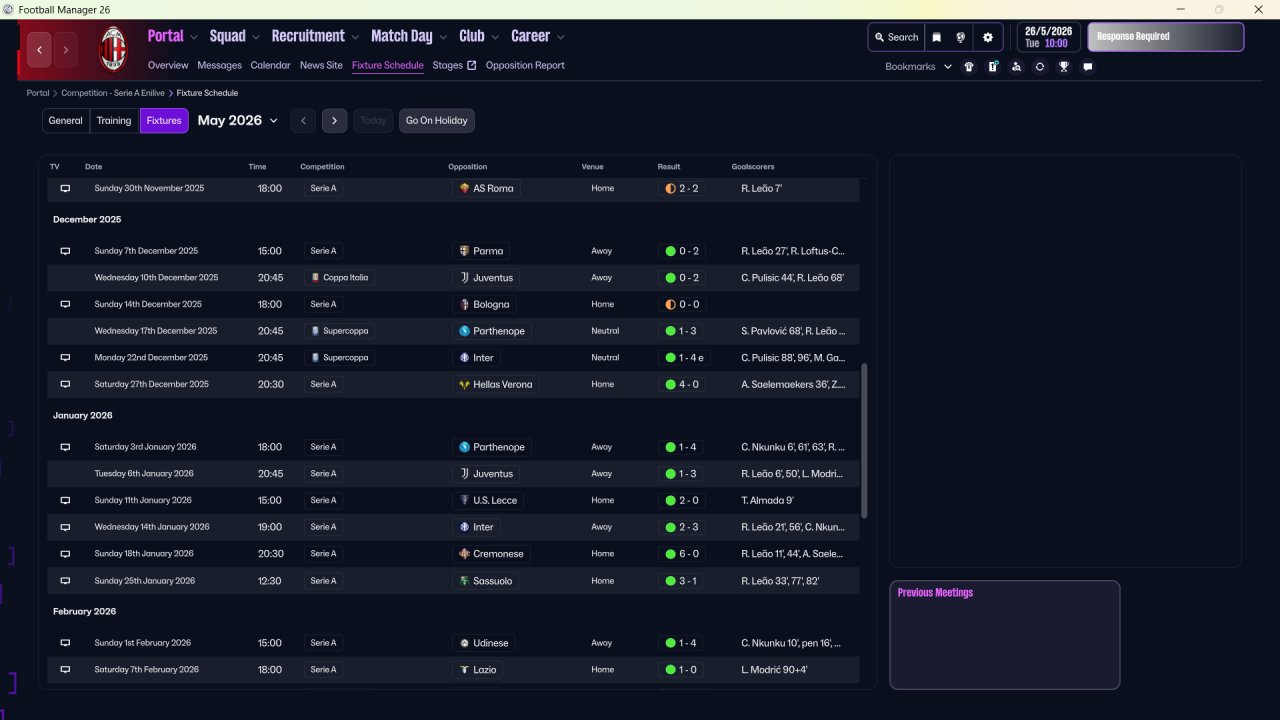This screenshot has width=1280, height=720.
Task: Select the Inter Supercoppa opposition button
Action: coord(477,358)
